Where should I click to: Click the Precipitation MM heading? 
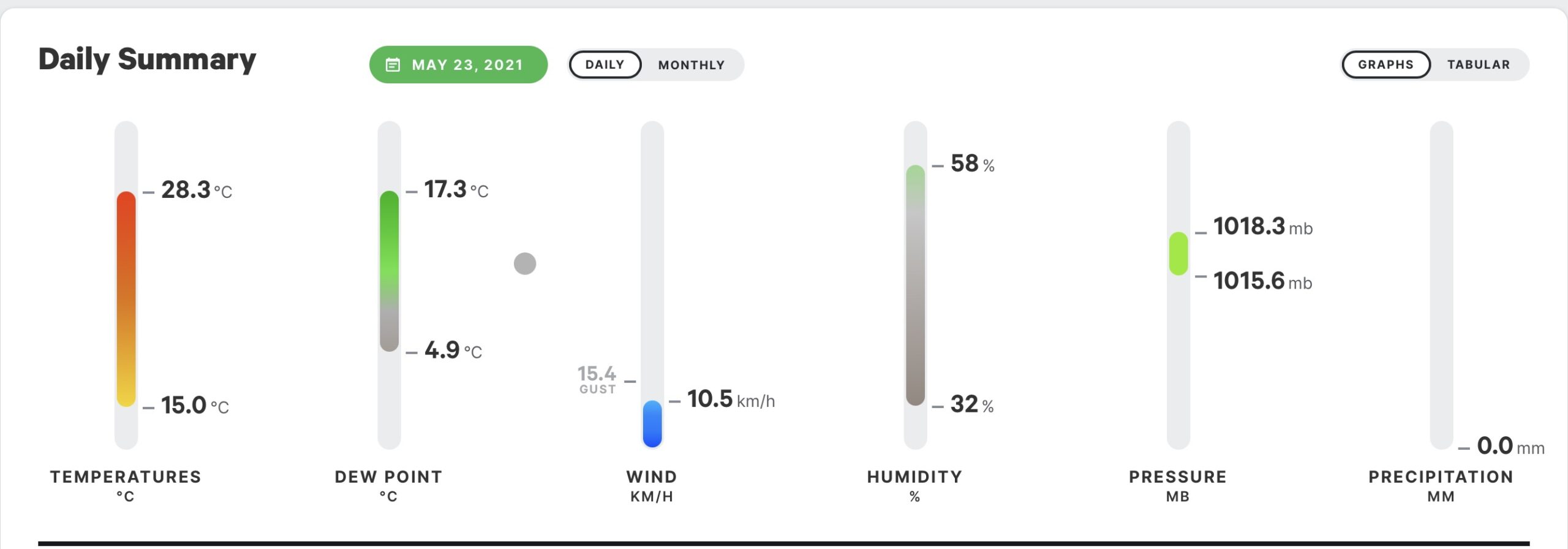(1441, 485)
